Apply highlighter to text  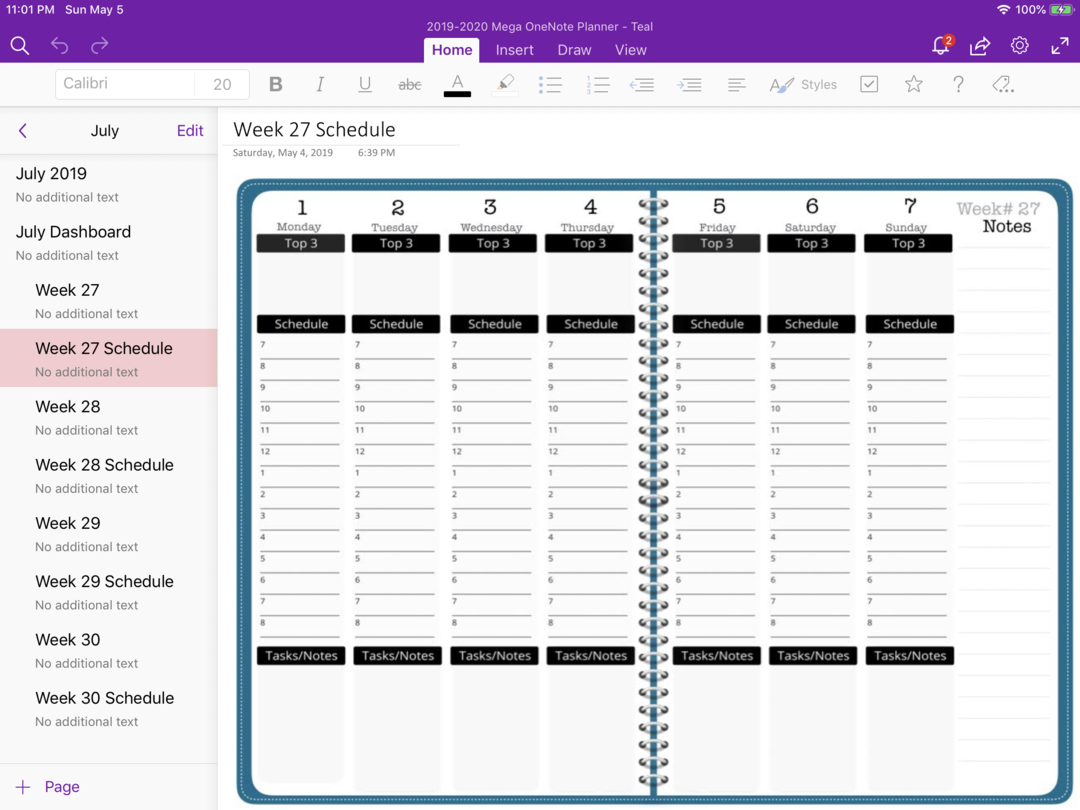tap(505, 85)
